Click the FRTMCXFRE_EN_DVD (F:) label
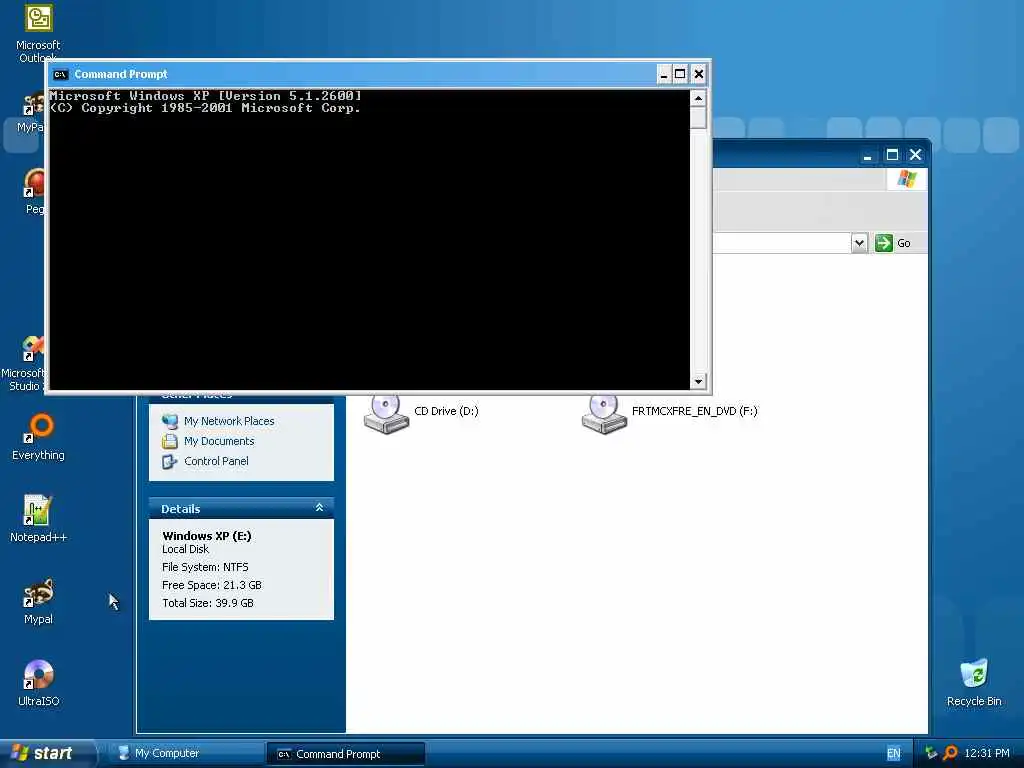The image size is (1024, 768). pyautogui.click(x=695, y=411)
